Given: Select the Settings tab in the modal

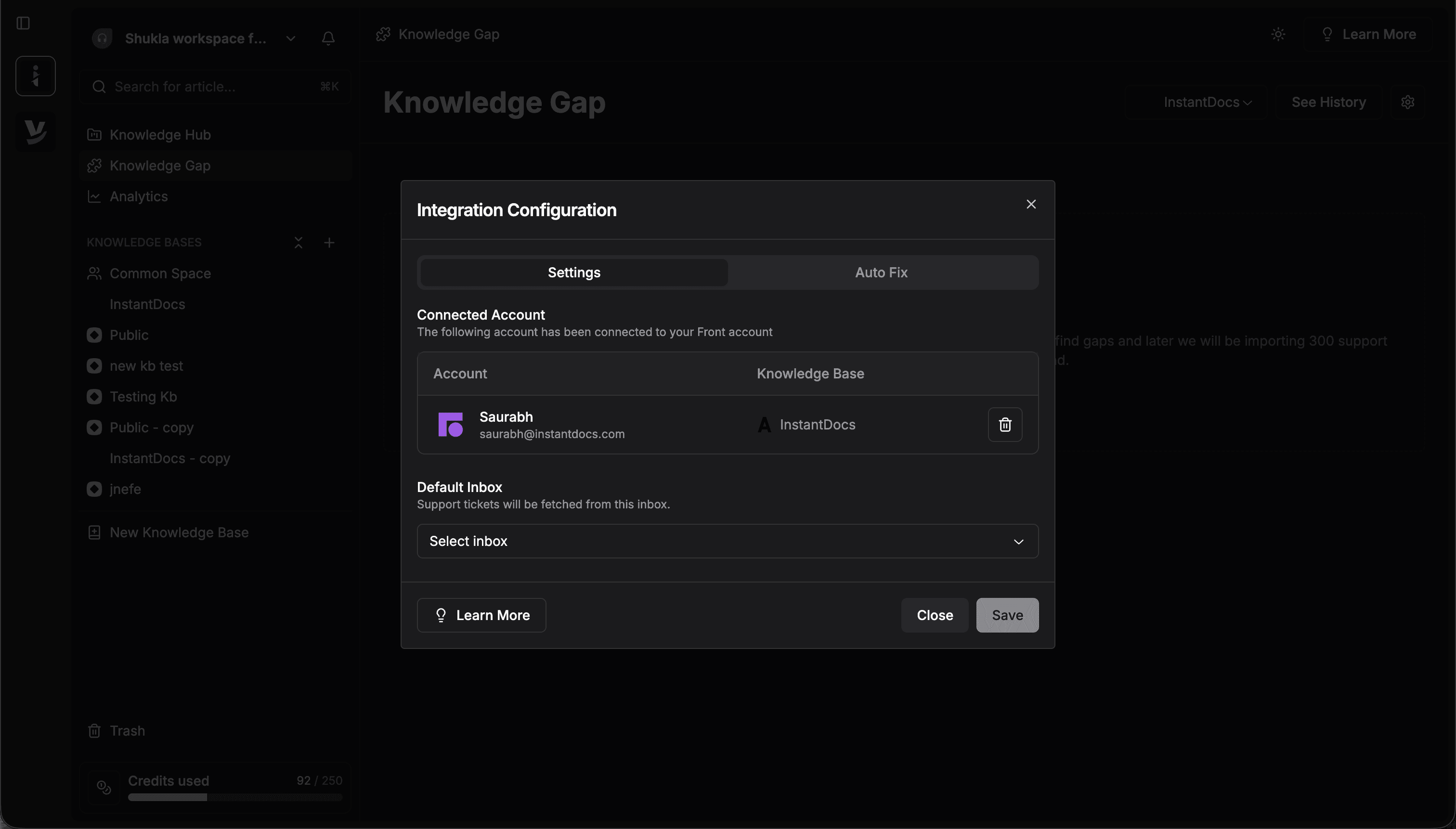Looking at the screenshot, I should pos(573,272).
